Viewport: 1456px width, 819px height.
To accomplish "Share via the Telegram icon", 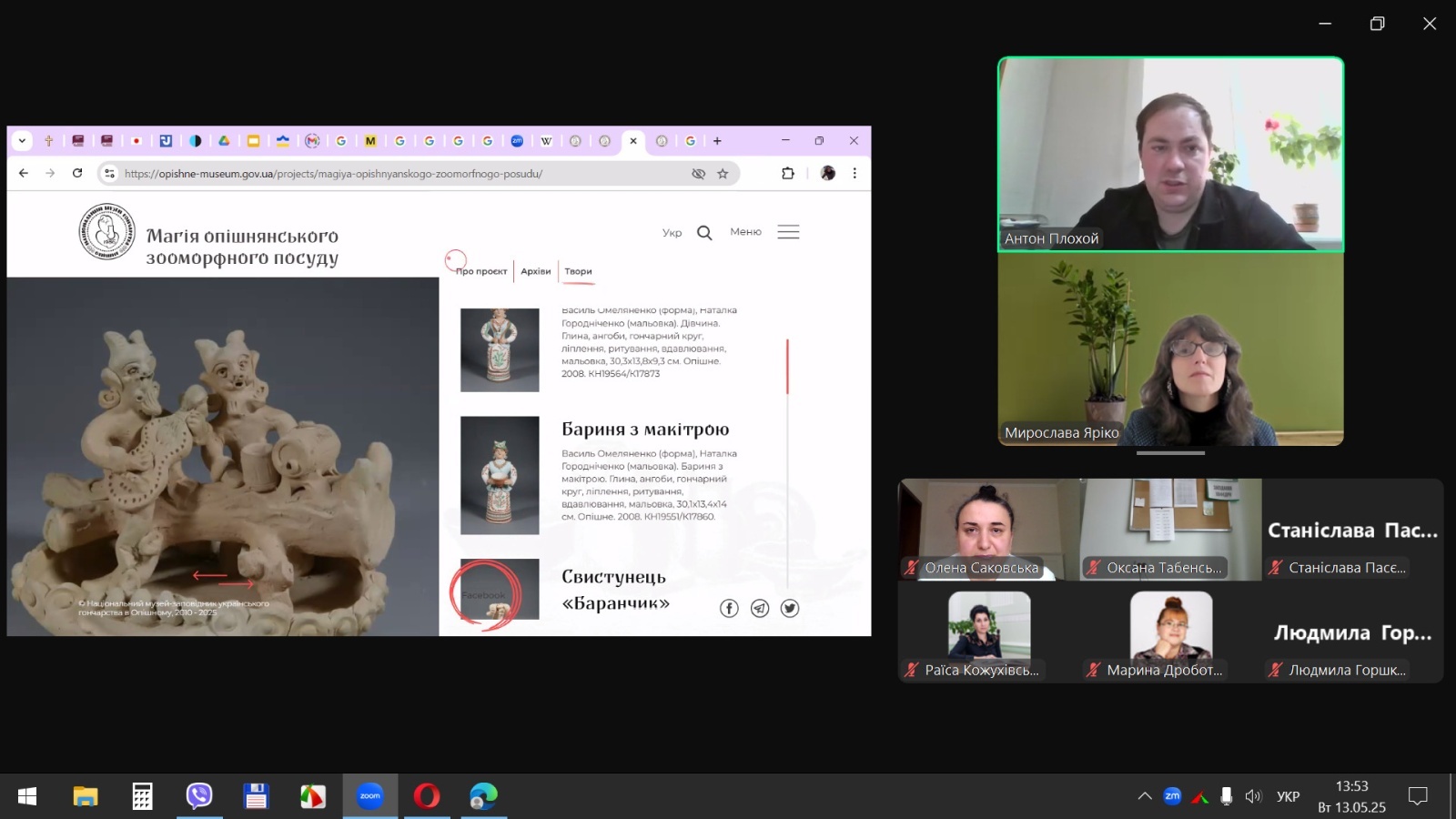I will tap(760, 609).
